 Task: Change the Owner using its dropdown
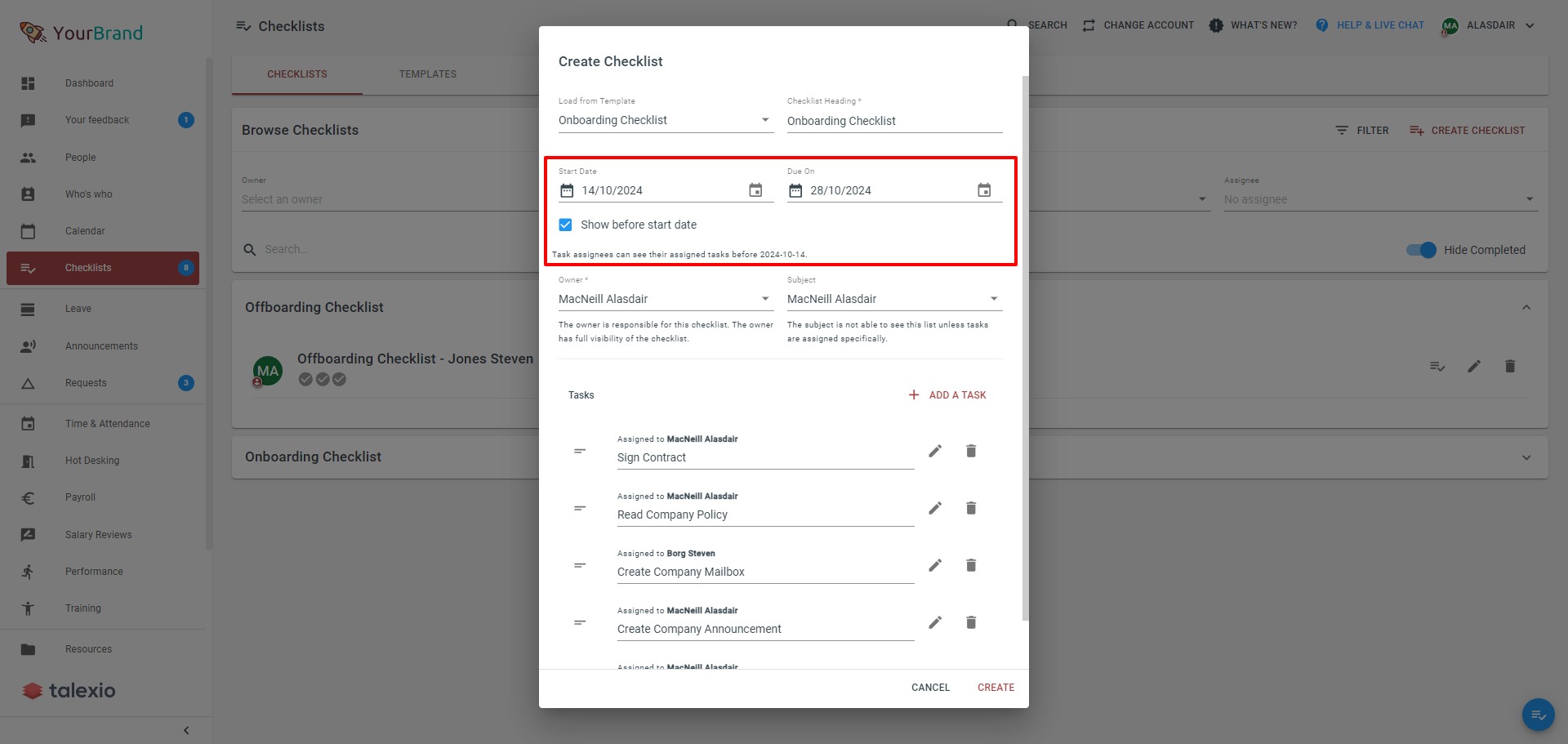(x=766, y=298)
